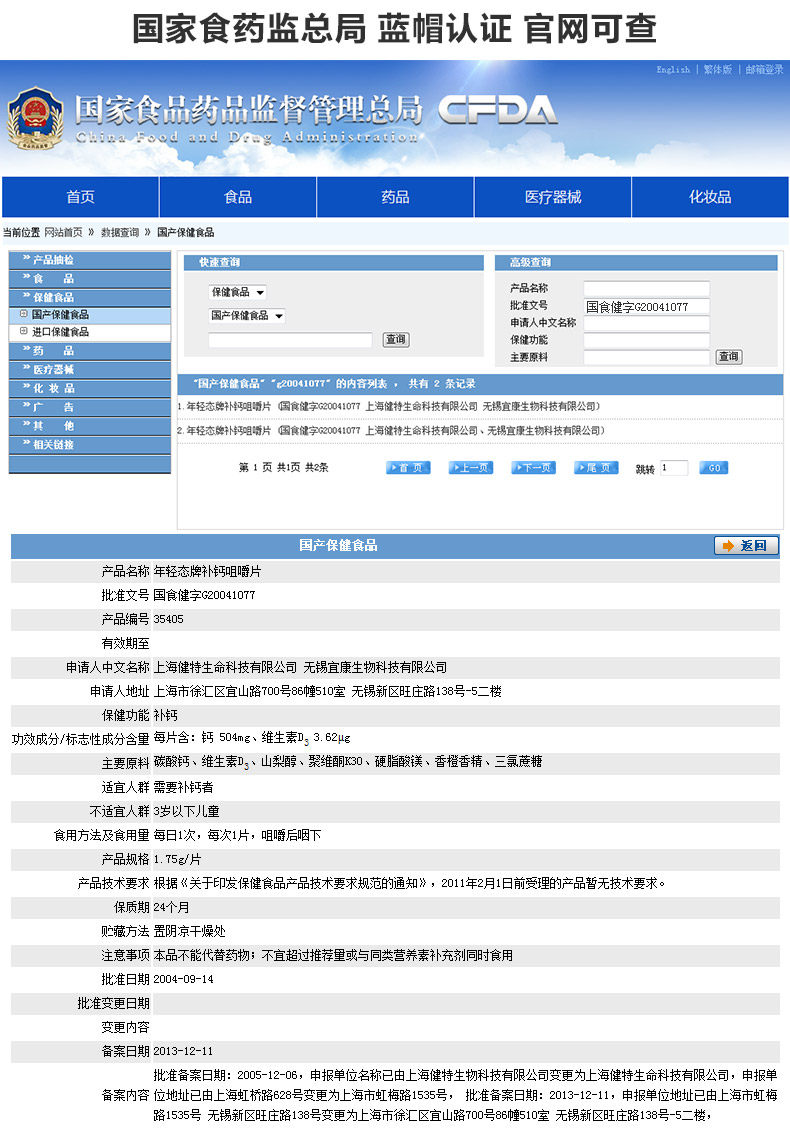Switch site language to English
790x1135 pixels.
pos(673,69)
